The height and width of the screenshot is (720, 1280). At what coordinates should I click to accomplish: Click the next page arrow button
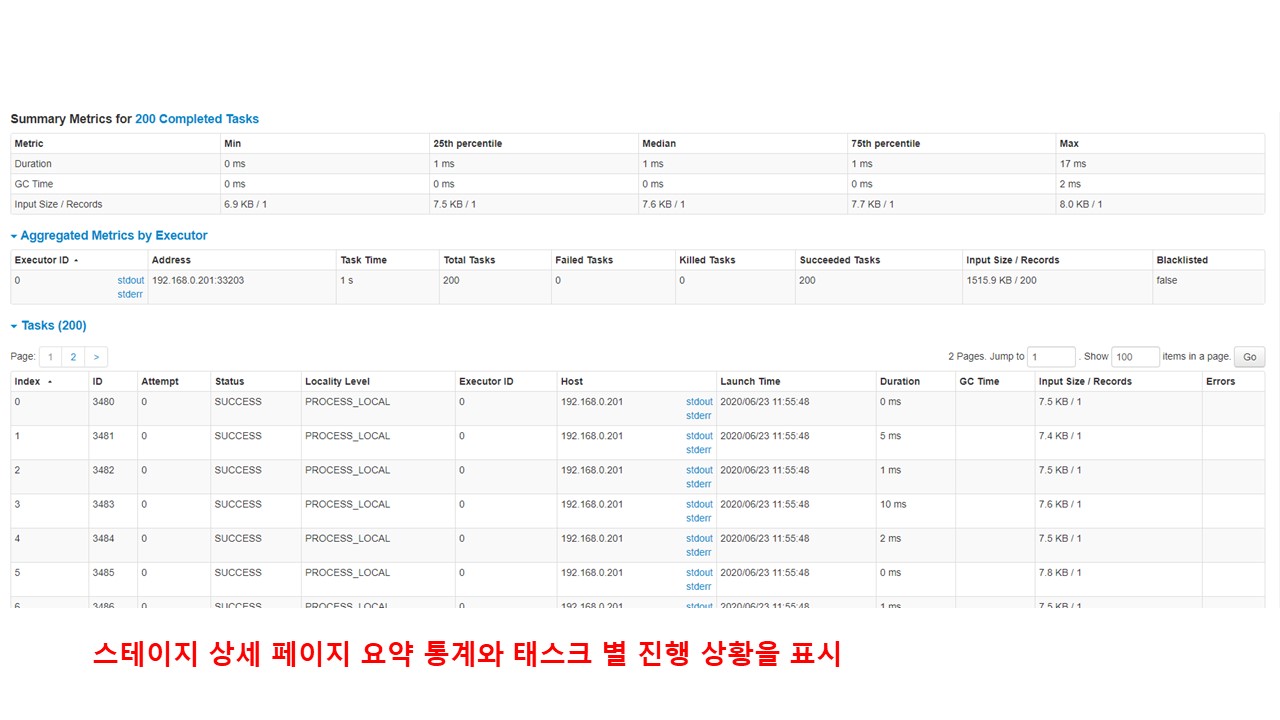pyautogui.click(x=96, y=357)
